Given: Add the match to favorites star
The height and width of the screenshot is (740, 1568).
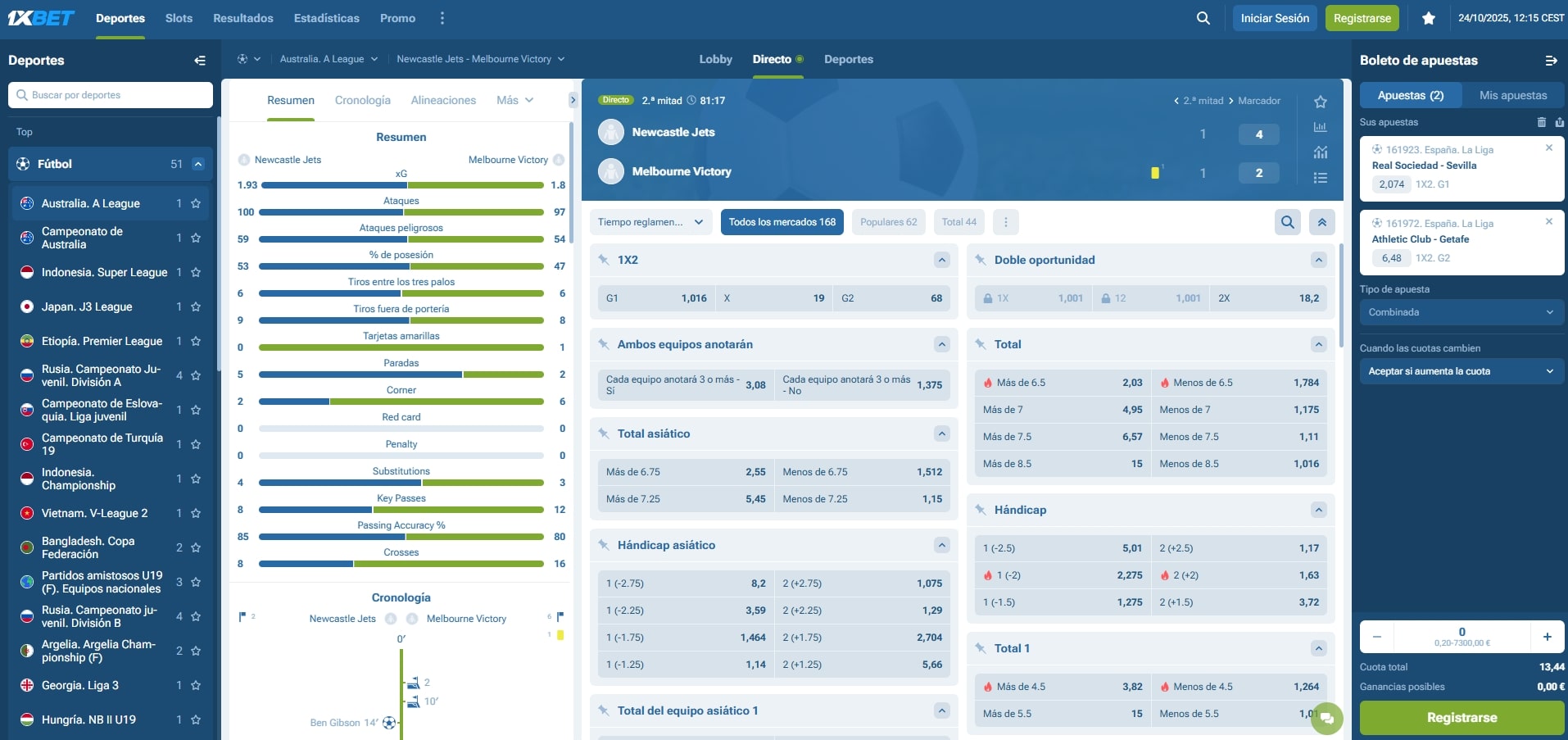Looking at the screenshot, I should point(1320,102).
